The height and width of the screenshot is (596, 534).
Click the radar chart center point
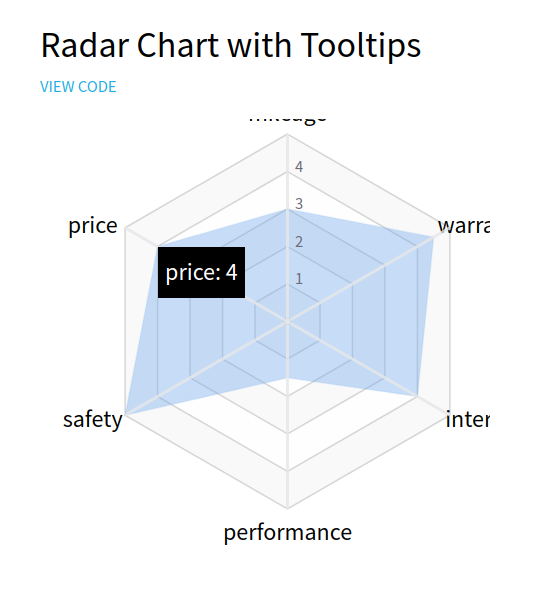click(288, 322)
